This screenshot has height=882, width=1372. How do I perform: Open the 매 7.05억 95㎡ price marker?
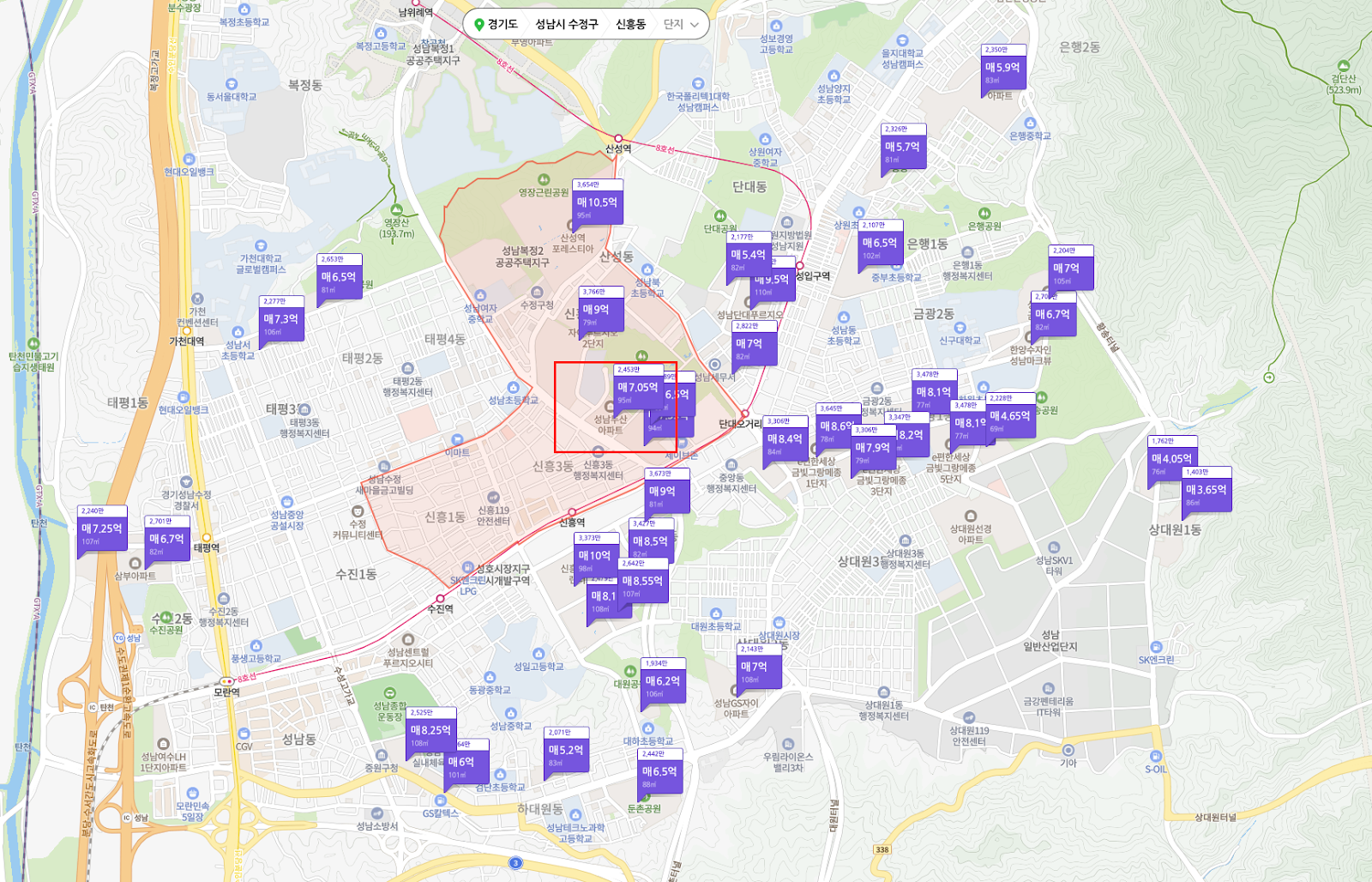tap(638, 388)
